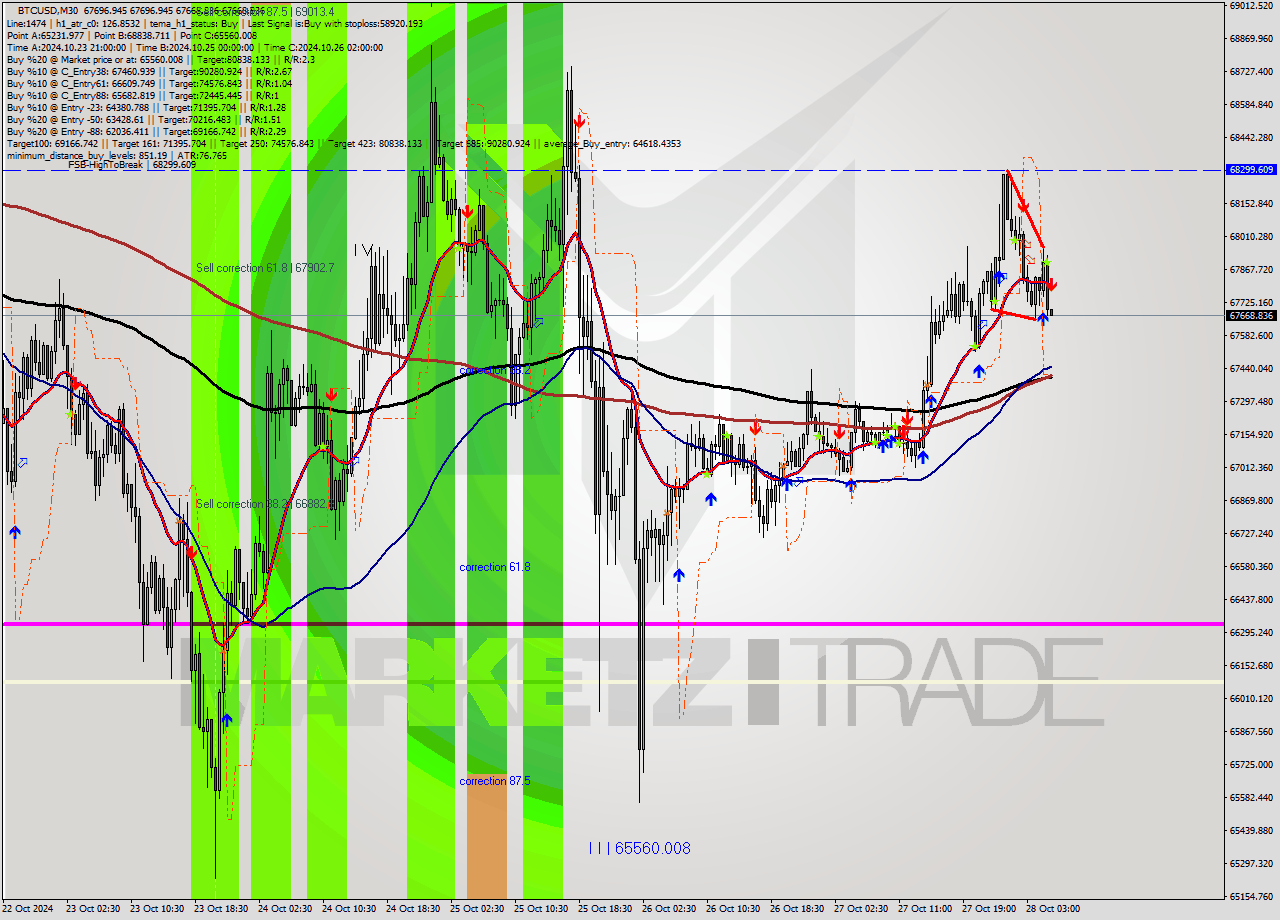The height and width of the screenshot is (920, 1280).
Task: Click 68010.280 on the price axis
Action: pos(1251,236)
